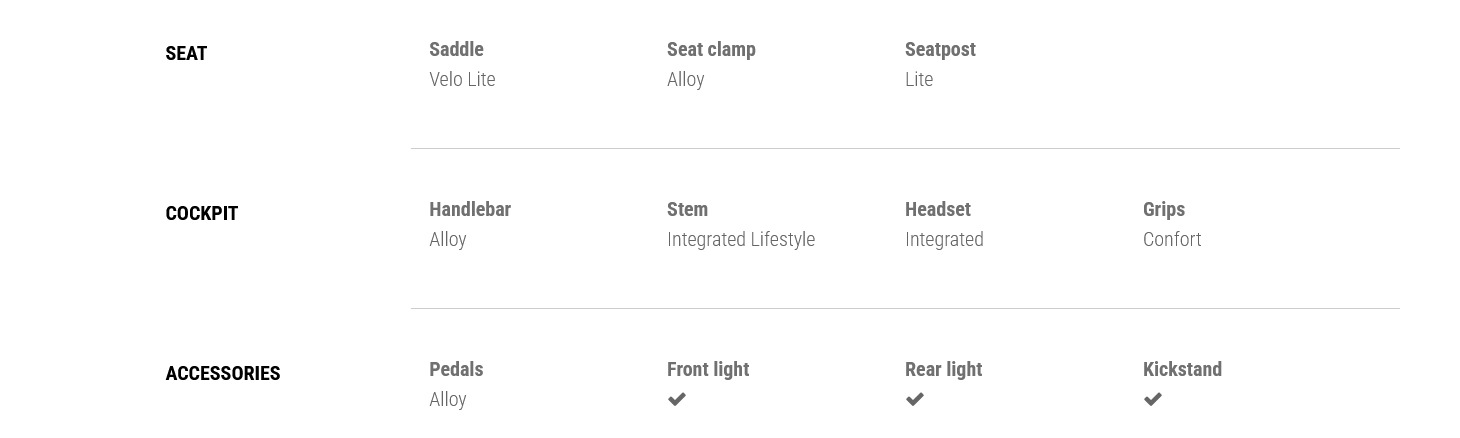Click the Velo Lite saddle value

tap(462, 79)
